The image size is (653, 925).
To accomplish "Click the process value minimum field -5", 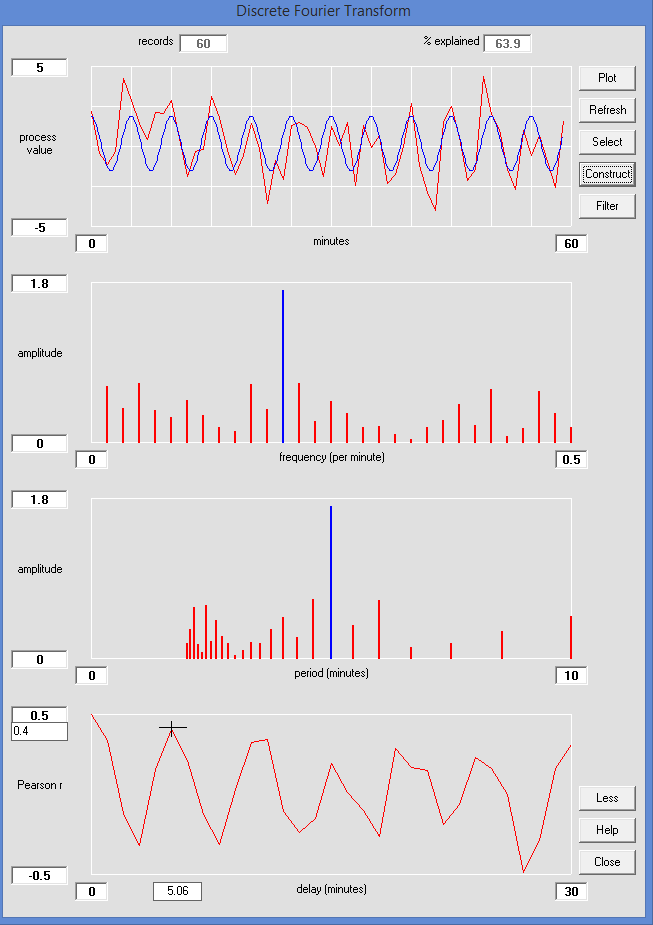I will 40,228.
